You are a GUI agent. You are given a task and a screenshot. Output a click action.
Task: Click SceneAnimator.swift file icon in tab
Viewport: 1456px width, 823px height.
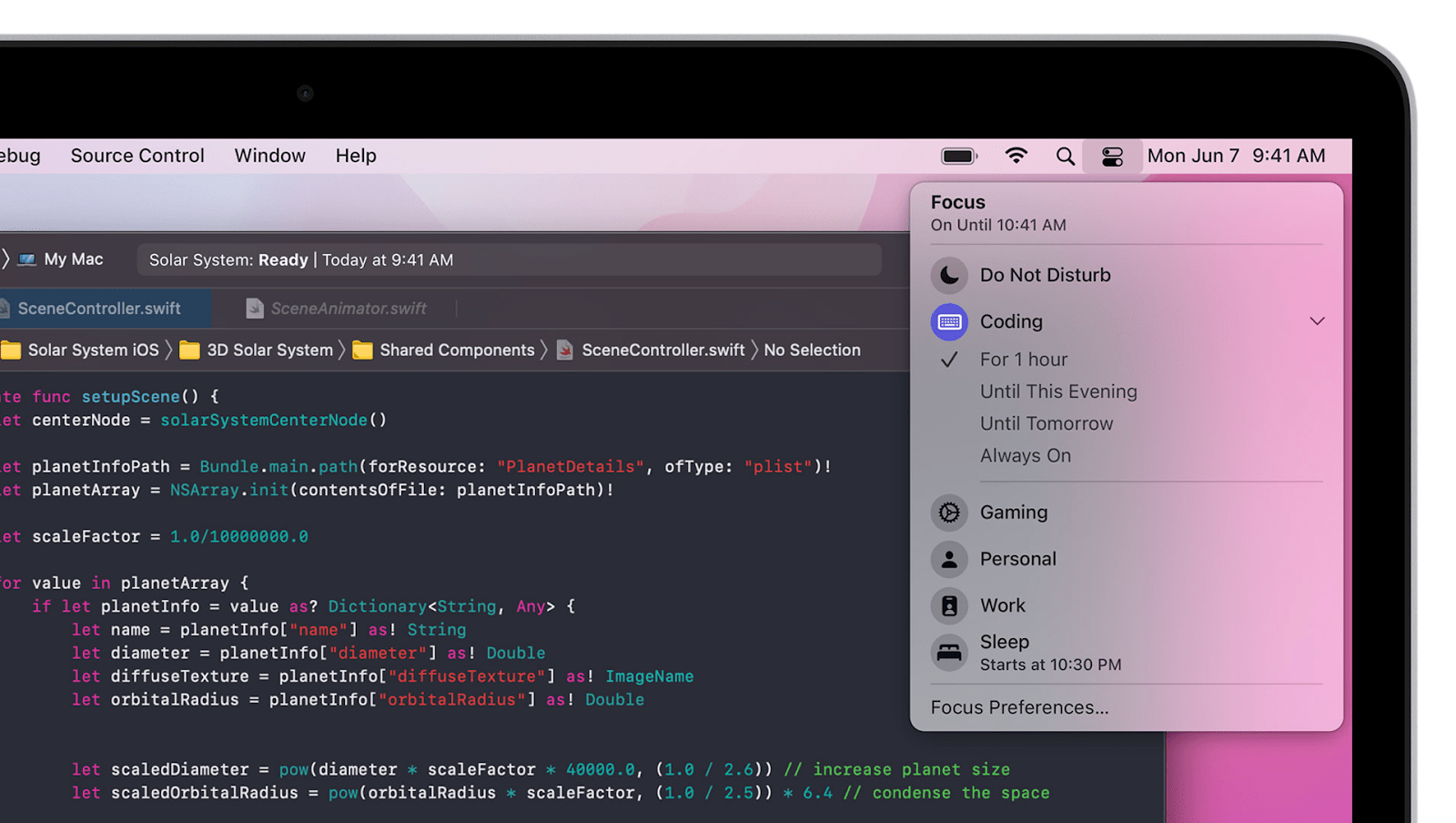point(255,309)
